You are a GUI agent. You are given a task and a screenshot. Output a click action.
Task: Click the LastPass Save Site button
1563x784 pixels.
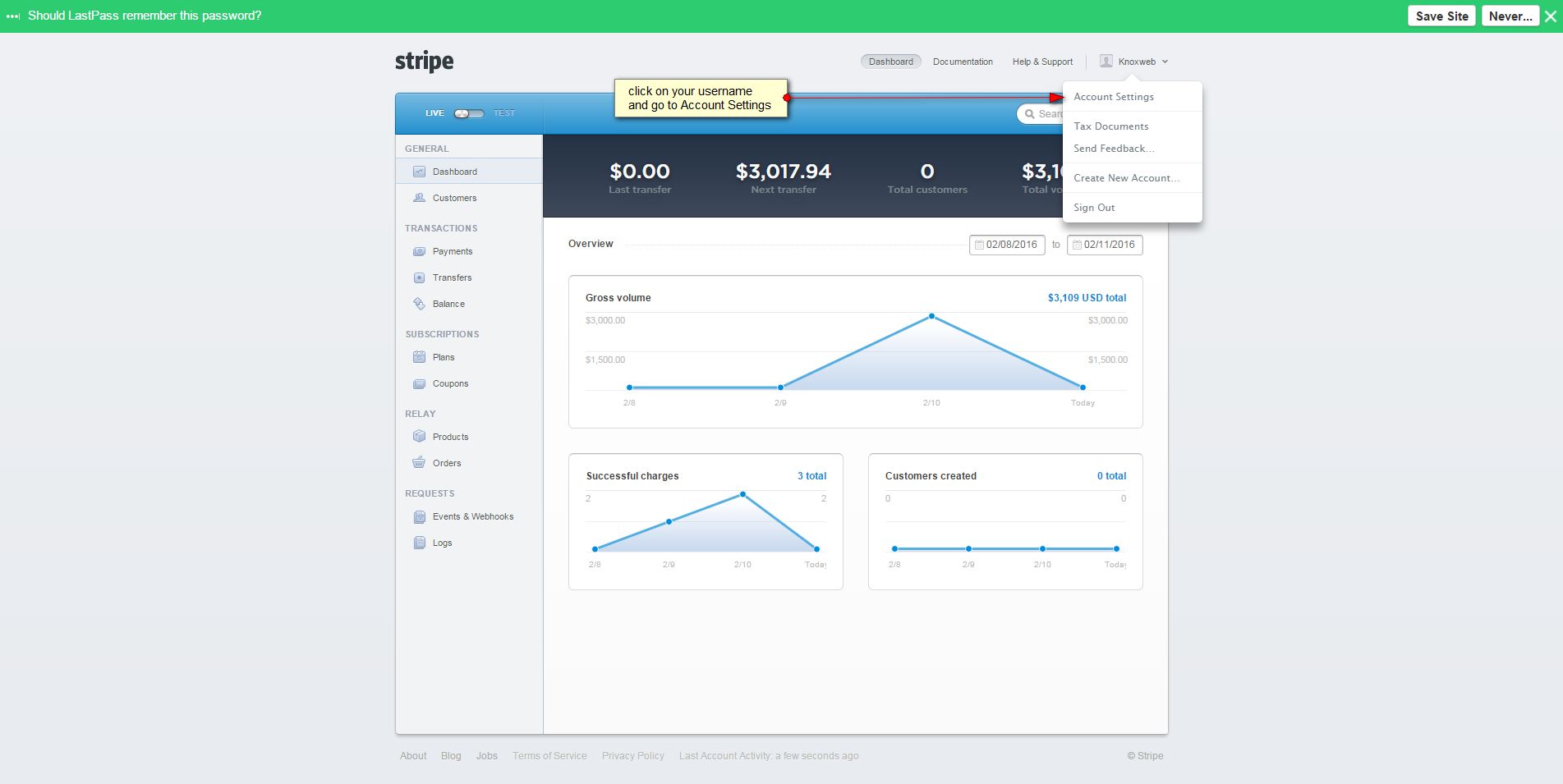1442,16
